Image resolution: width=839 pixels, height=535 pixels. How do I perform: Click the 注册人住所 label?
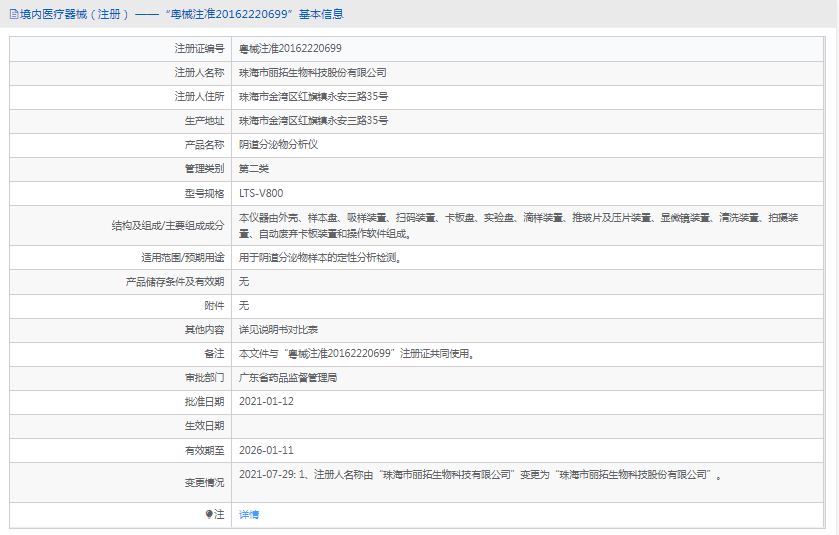(199, 97)
